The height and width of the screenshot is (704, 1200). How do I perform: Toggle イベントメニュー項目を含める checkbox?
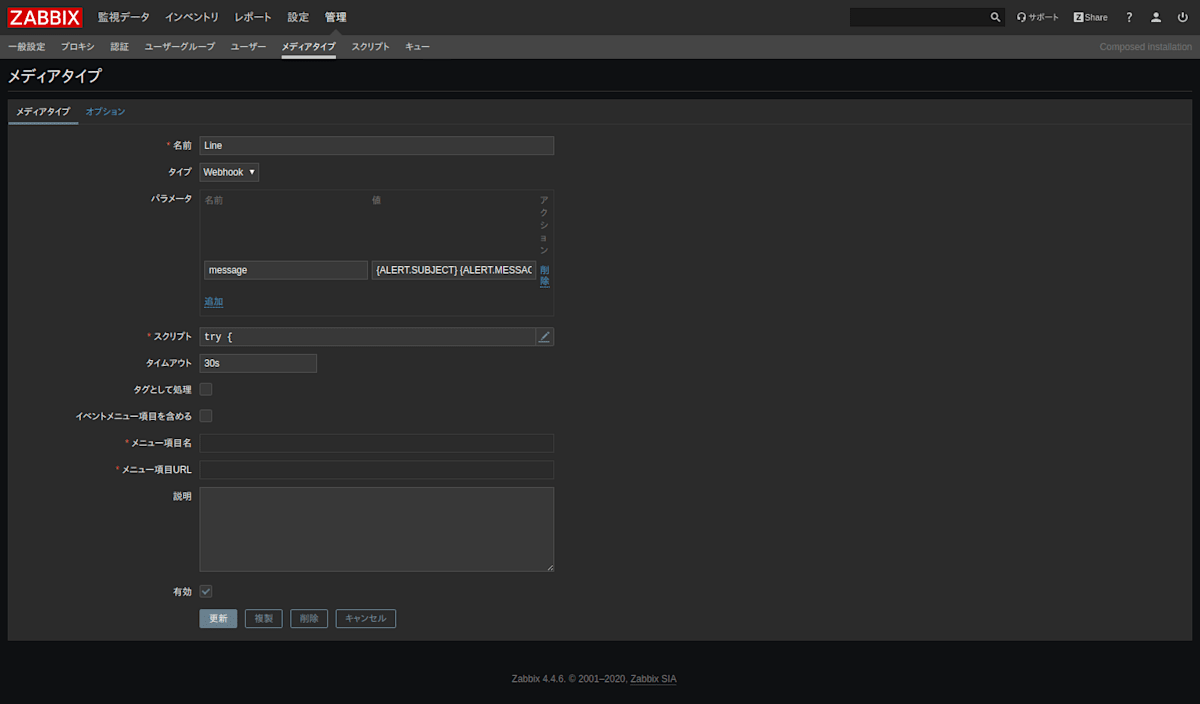(206, 416)
